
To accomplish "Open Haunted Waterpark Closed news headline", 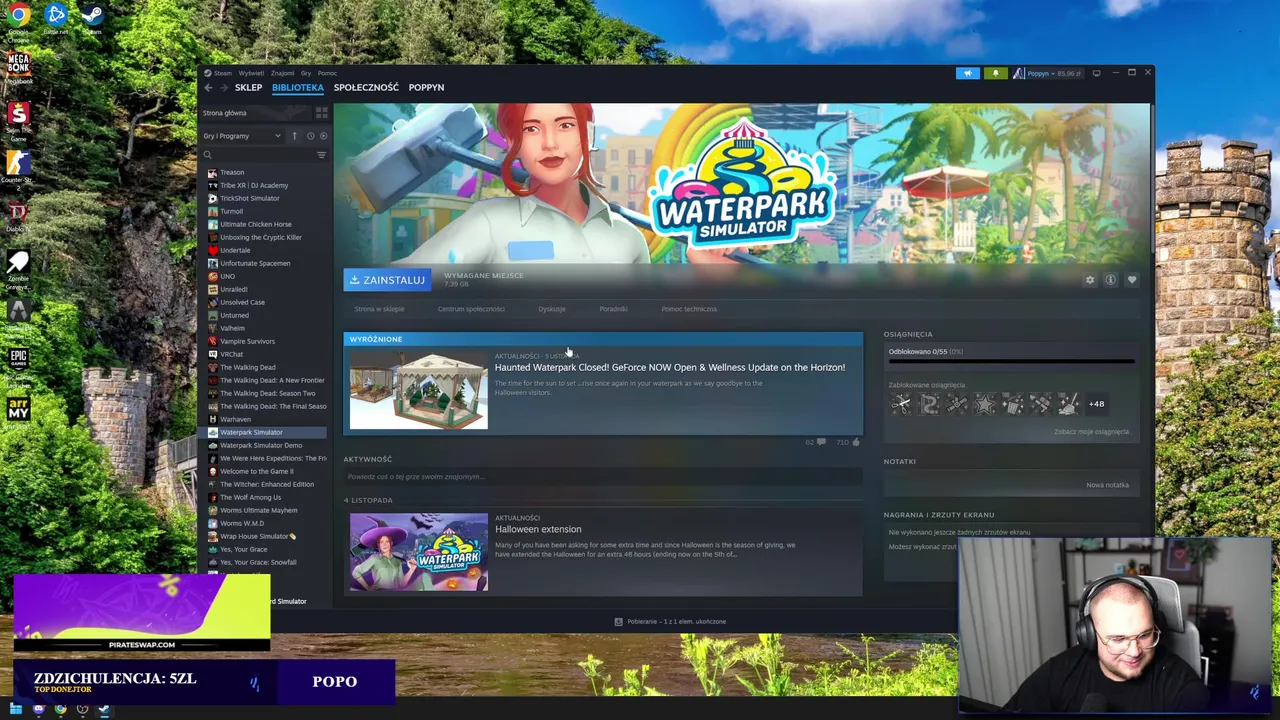I will [669, 367].
